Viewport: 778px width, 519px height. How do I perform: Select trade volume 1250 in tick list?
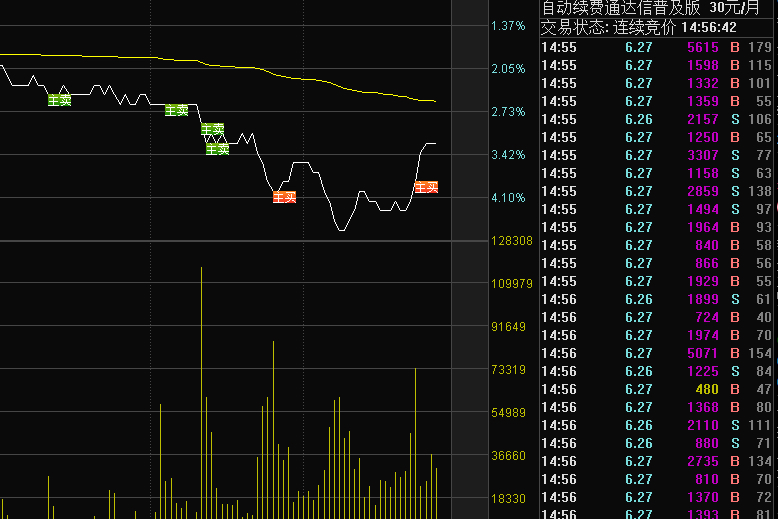click(x=703, y=137)
